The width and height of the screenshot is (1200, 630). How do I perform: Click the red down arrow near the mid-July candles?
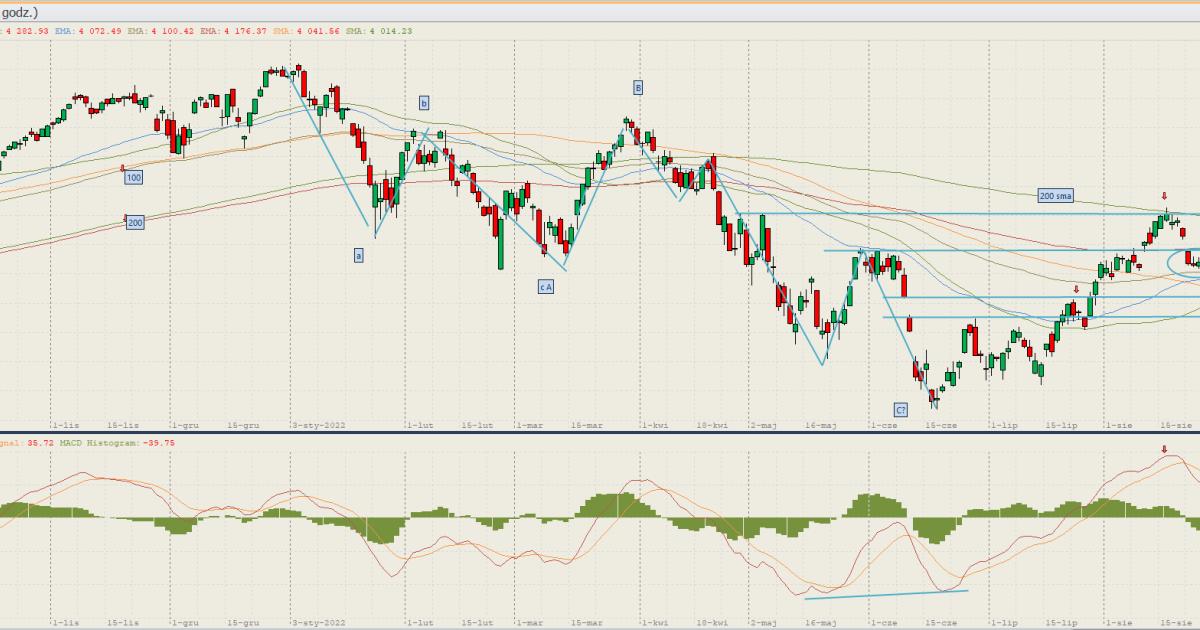(1076, 290)
